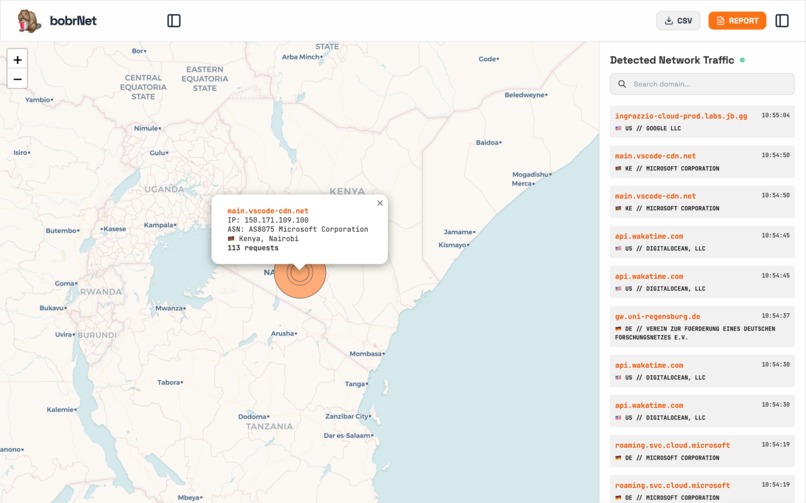Open main.vscode-cdn.net link in popup
806x503 pixels.
click(268, 211)
